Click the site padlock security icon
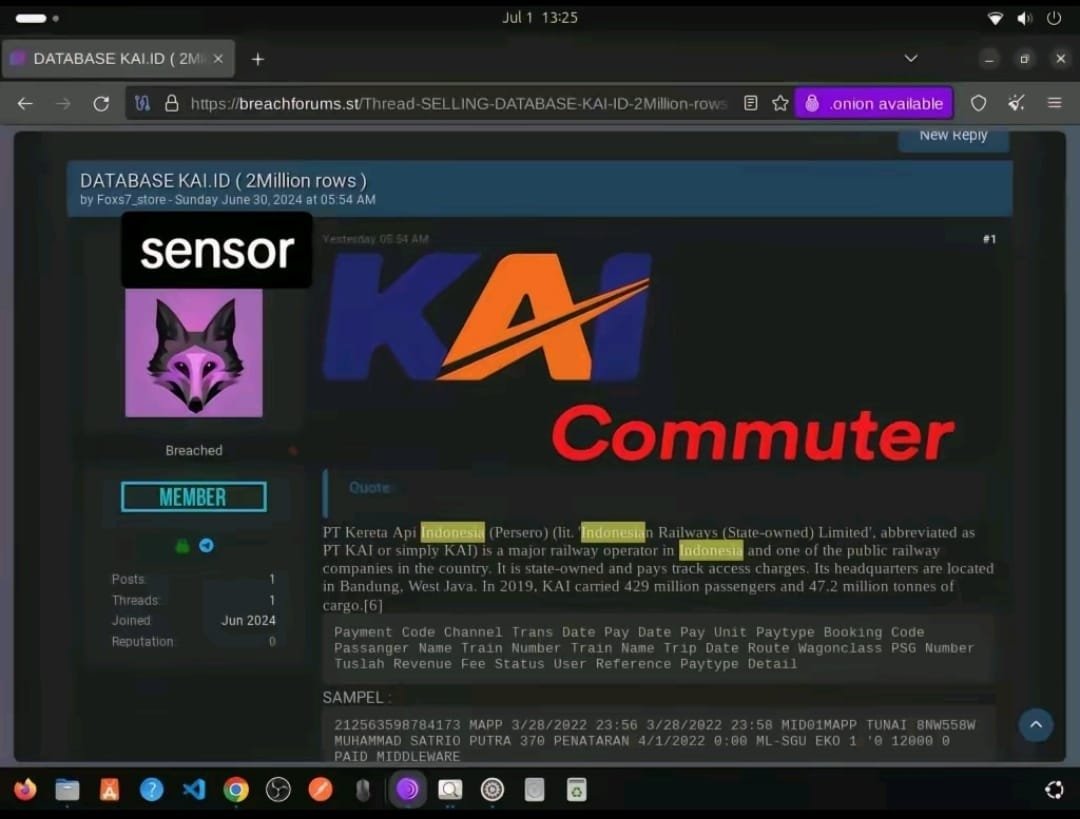The height and width of the screenshot is (819, 1080). point(171,103)
